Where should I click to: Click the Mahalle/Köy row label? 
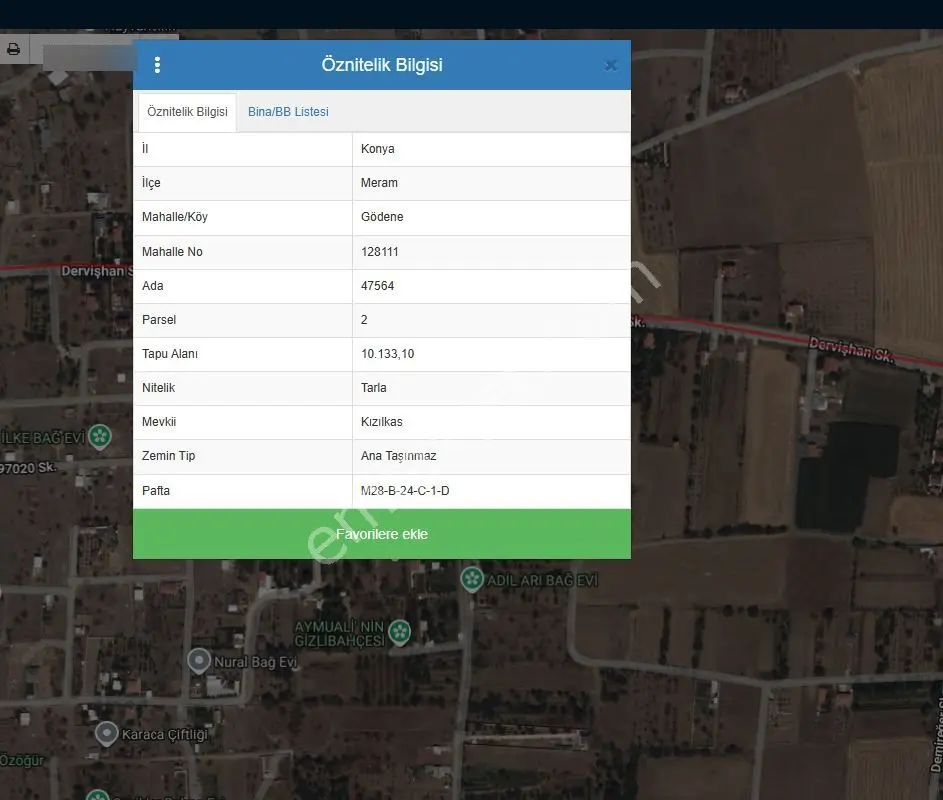pyautogui.click(x=175, y=217)
